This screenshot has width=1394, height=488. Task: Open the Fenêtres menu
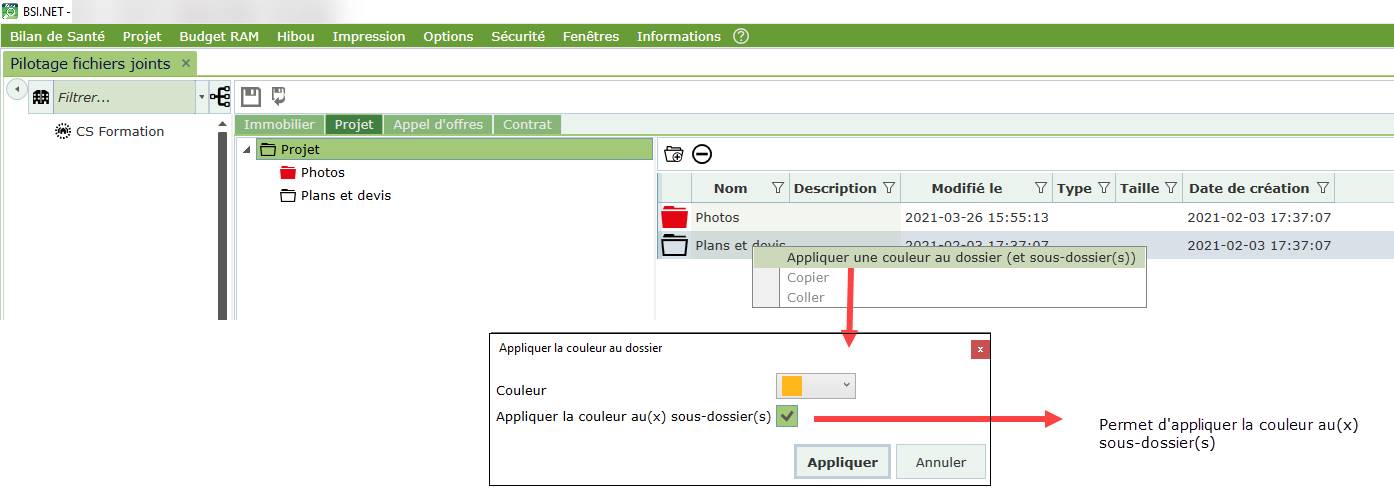click(591, 36)
